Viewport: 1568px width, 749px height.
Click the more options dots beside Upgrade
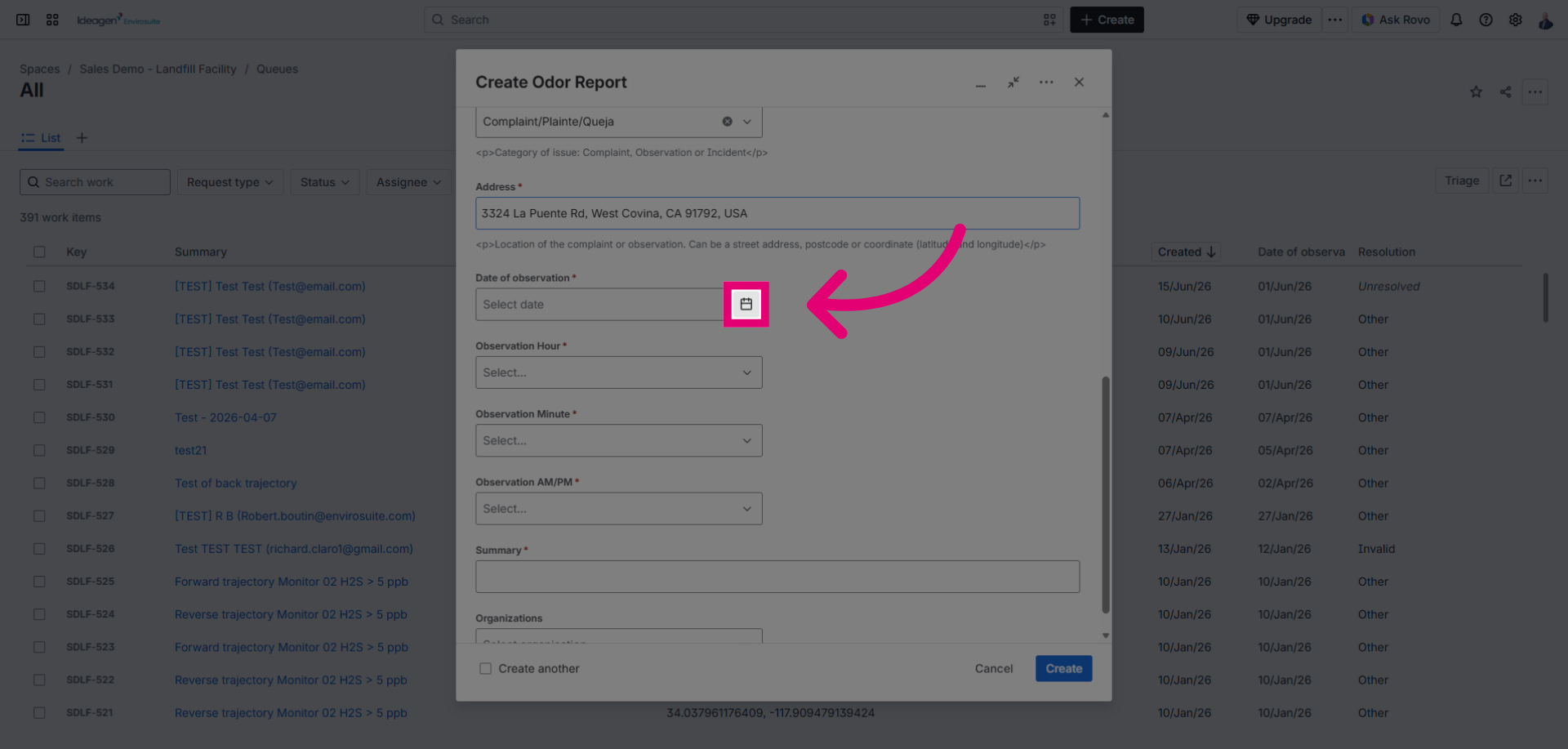(1335, 20)
